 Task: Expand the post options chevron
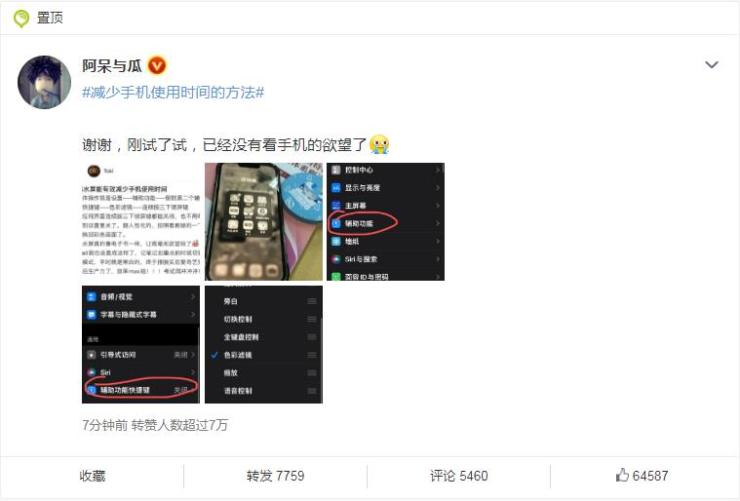pyautogui.click(x=712, y=65)
